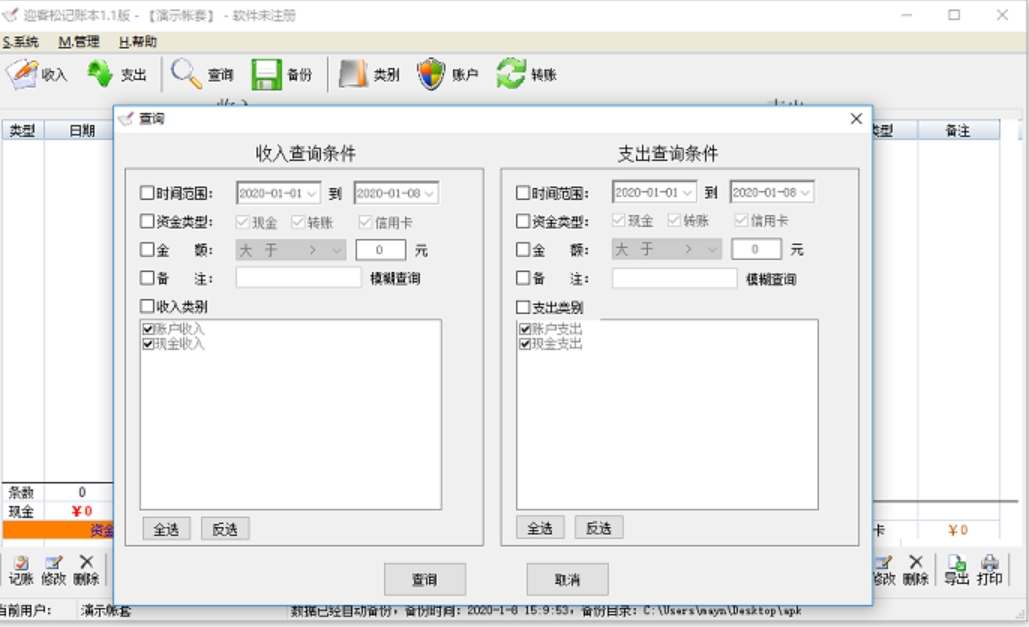Enable income 金额 checkbox
The image size is (1029, 627).
click(147, 249)
